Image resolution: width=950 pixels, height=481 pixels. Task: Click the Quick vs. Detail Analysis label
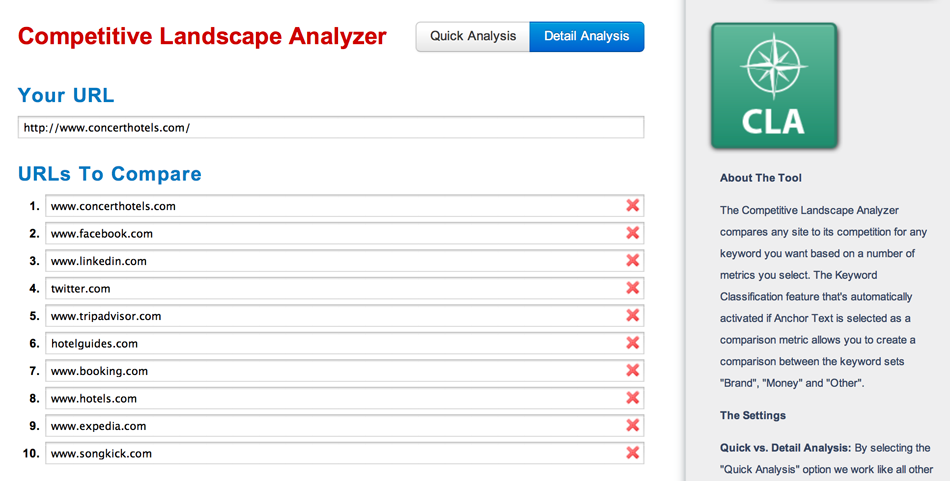click(785, 448)
